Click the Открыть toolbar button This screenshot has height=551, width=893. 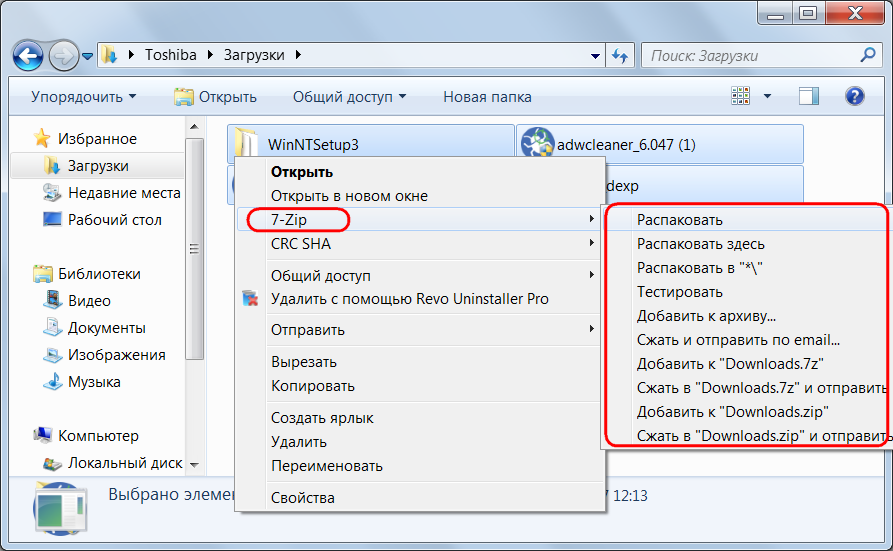point(216,97)
